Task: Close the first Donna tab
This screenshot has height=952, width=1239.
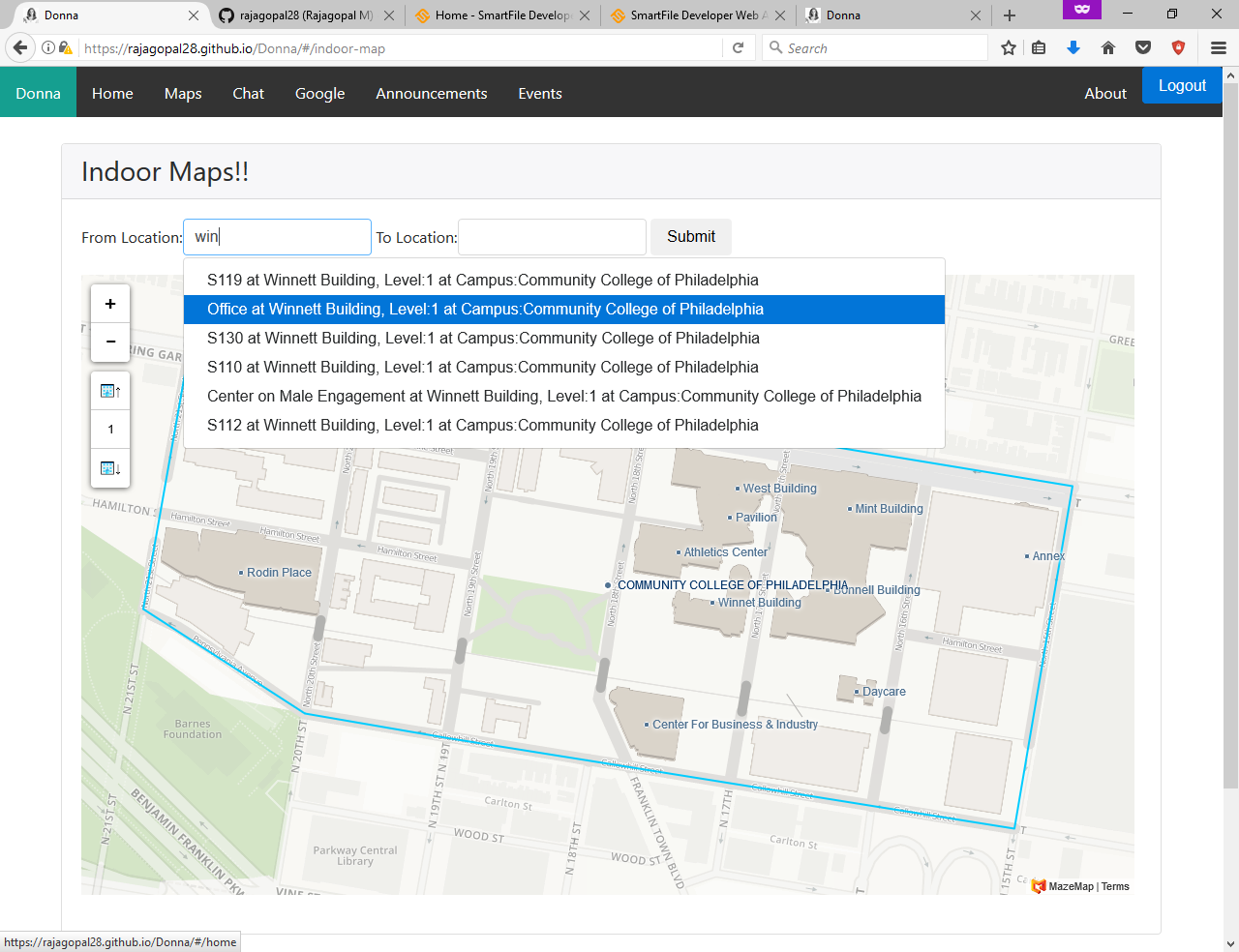Action: click(194, 15)
